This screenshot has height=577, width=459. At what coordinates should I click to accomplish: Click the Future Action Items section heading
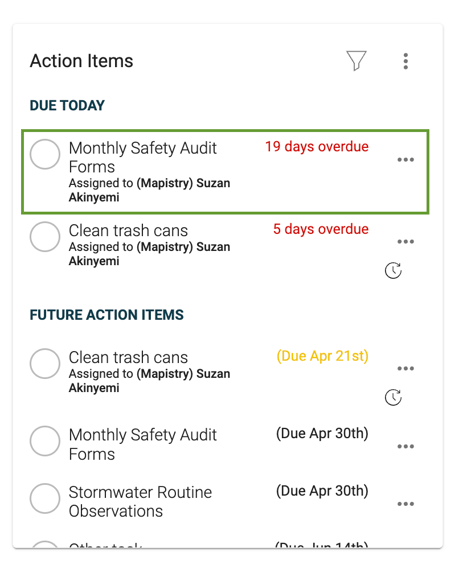106,315
